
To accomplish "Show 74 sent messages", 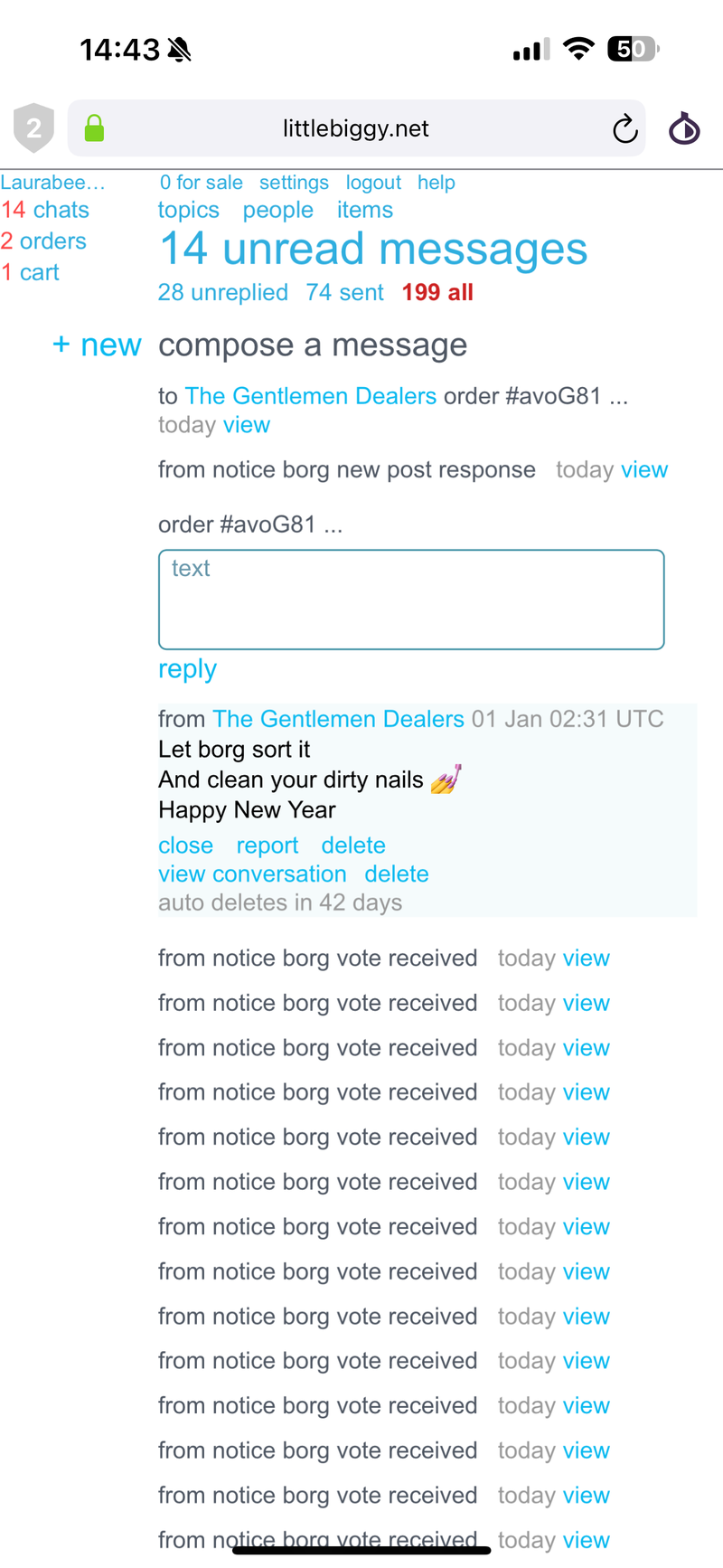I will point(344,292).
